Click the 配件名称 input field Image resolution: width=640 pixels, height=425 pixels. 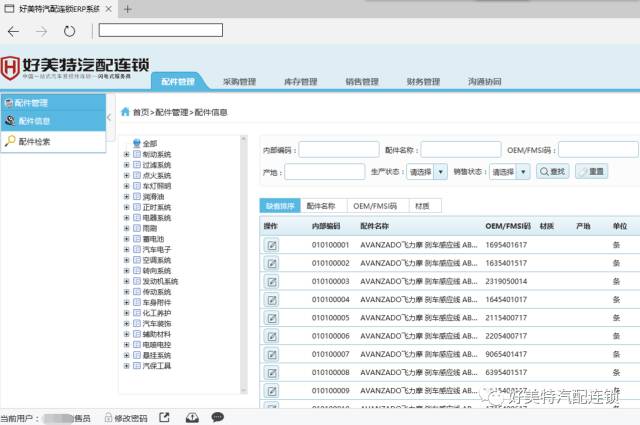coord(460,149)
